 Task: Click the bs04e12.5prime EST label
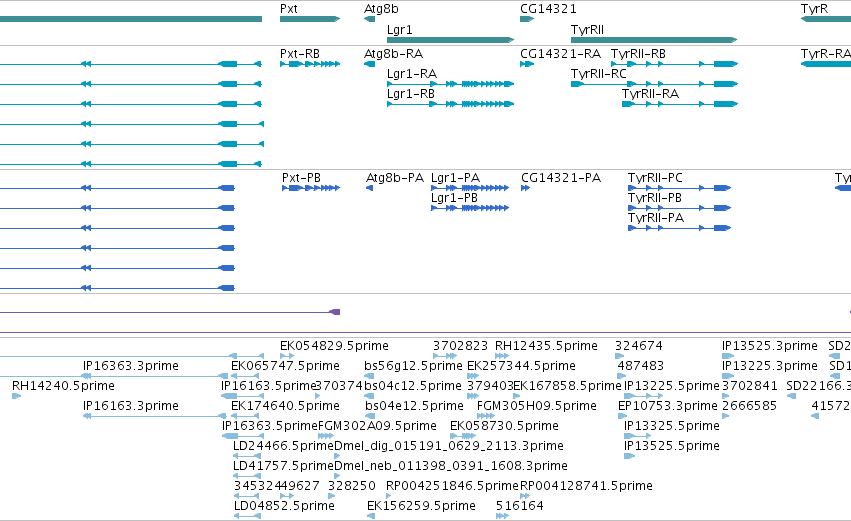414,406
